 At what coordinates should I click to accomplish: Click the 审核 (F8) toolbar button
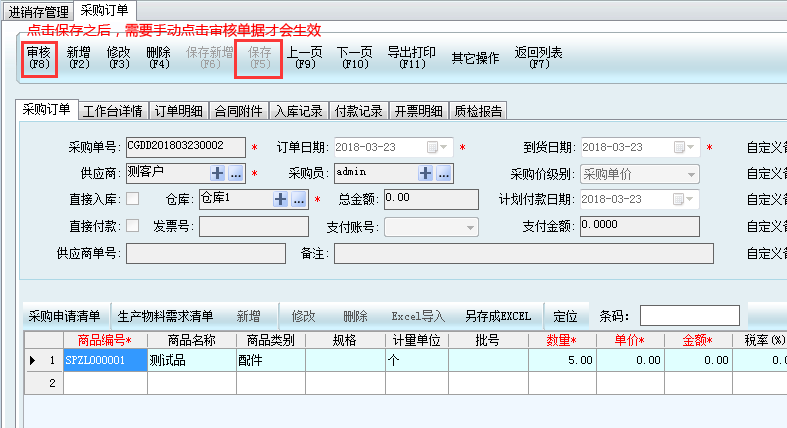pyautogui.click(x=39, y=57)
